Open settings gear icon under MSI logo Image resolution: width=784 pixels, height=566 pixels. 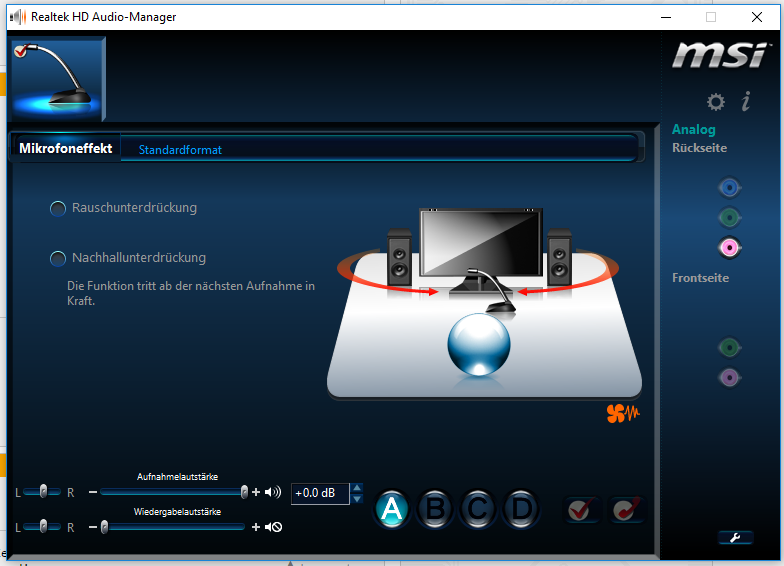716,102
